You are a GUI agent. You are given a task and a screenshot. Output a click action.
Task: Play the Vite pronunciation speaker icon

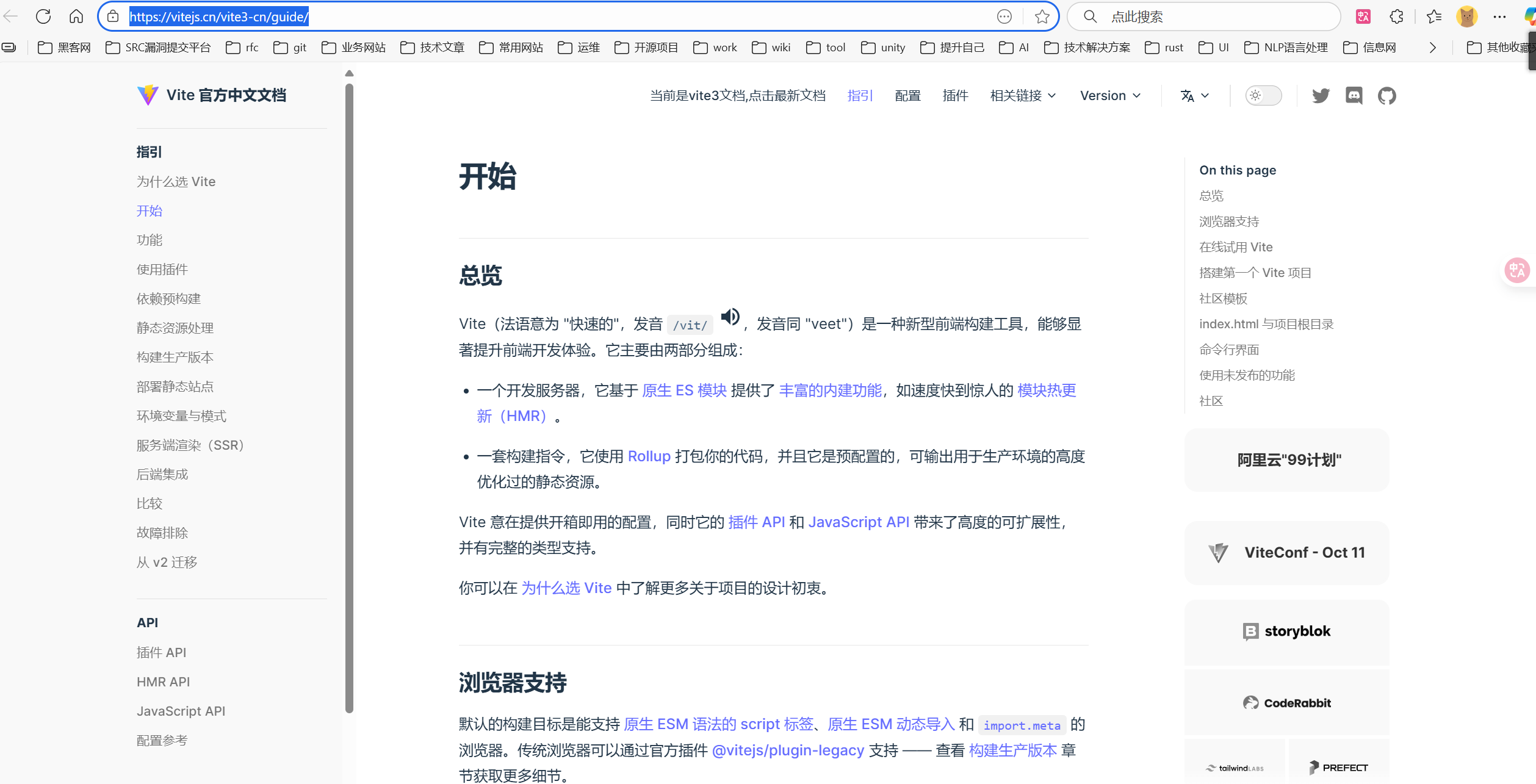coord(730,317)
